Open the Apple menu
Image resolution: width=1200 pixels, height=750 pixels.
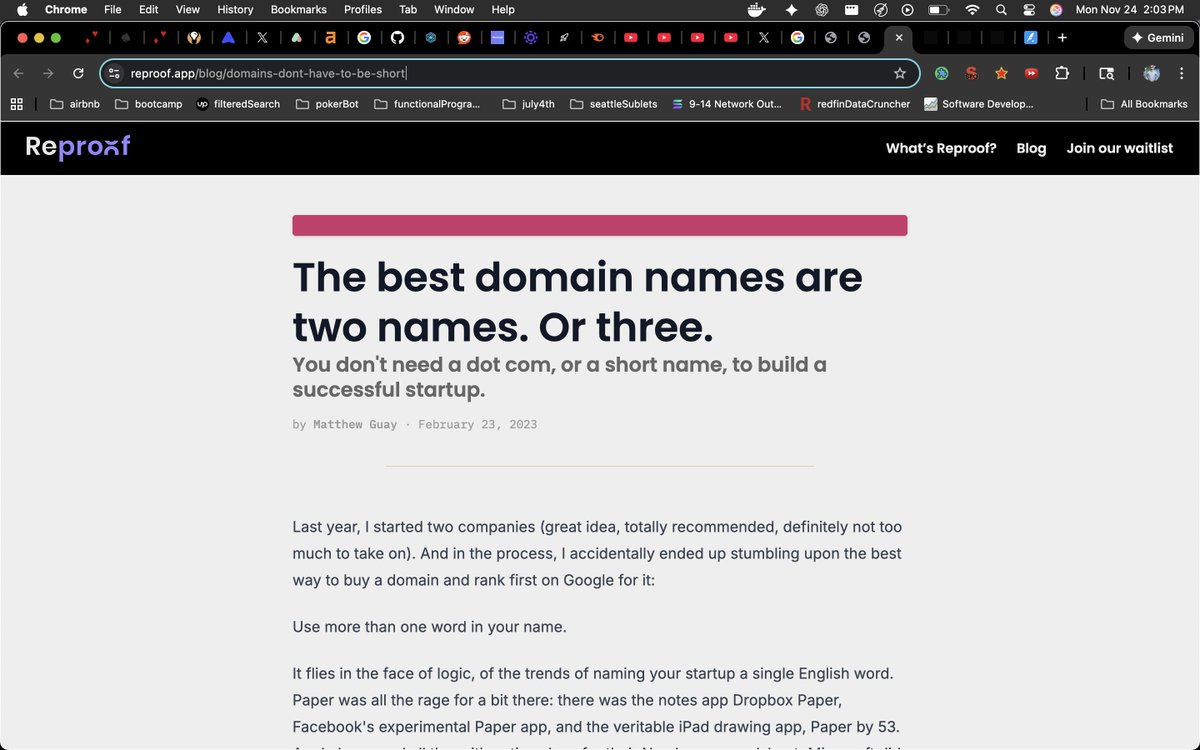point(21,9)
